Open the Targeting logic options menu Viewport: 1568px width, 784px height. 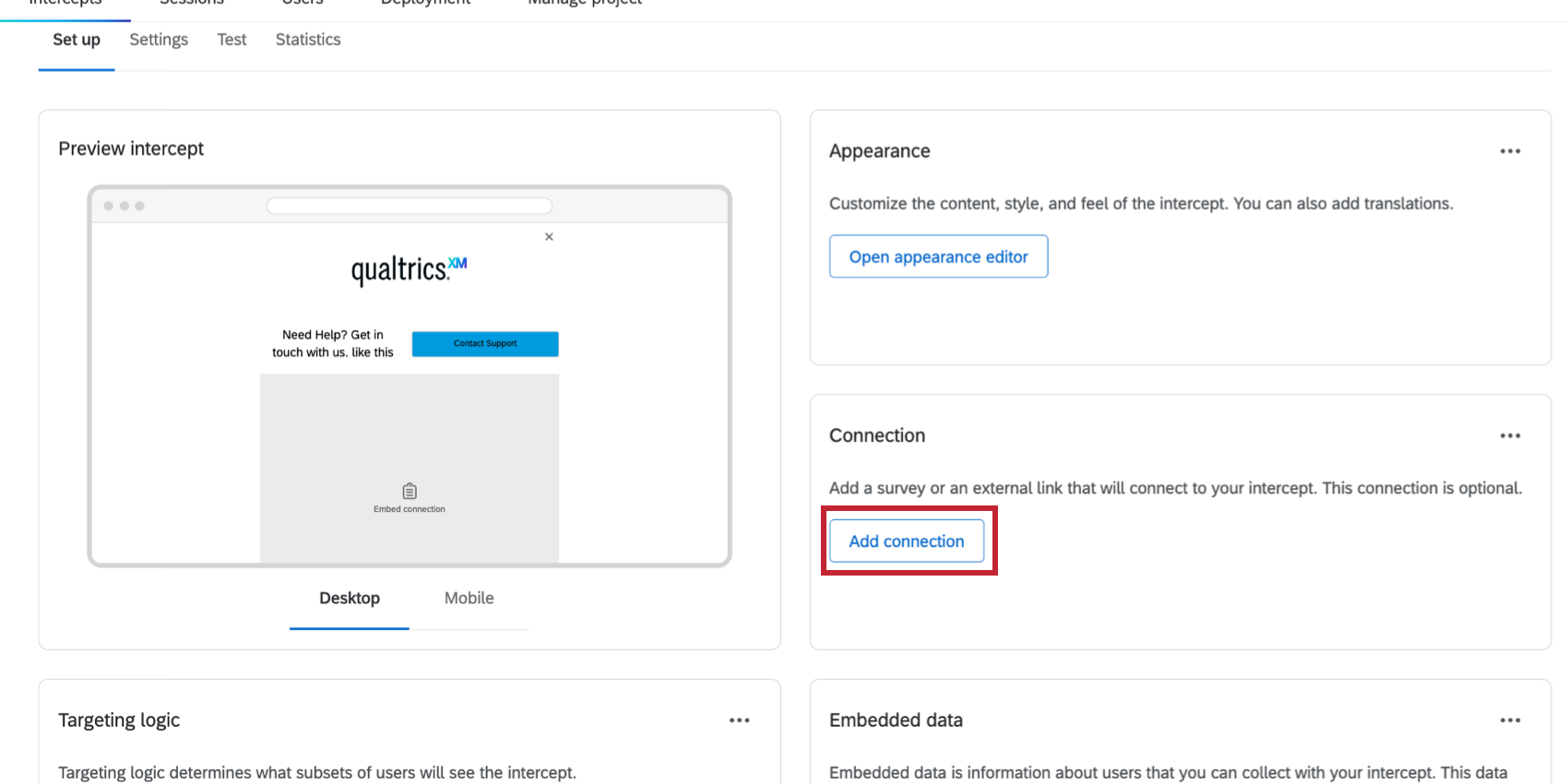[739, 720]
